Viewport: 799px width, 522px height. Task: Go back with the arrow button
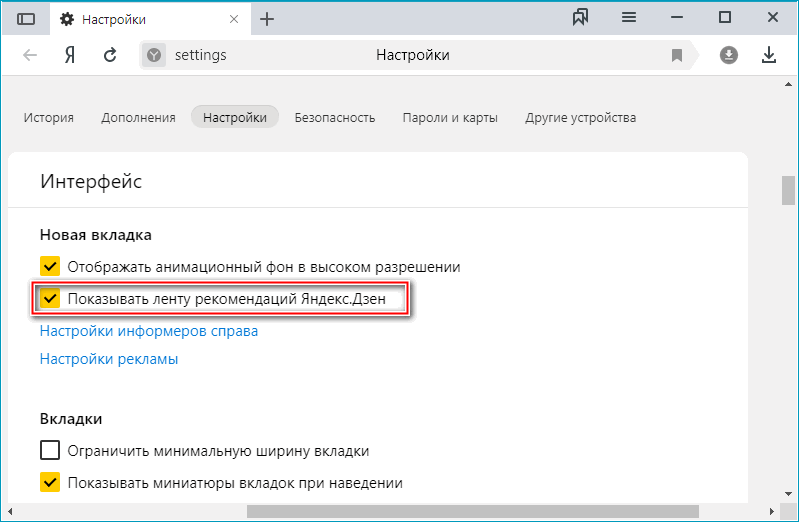[x=30, y=55]
